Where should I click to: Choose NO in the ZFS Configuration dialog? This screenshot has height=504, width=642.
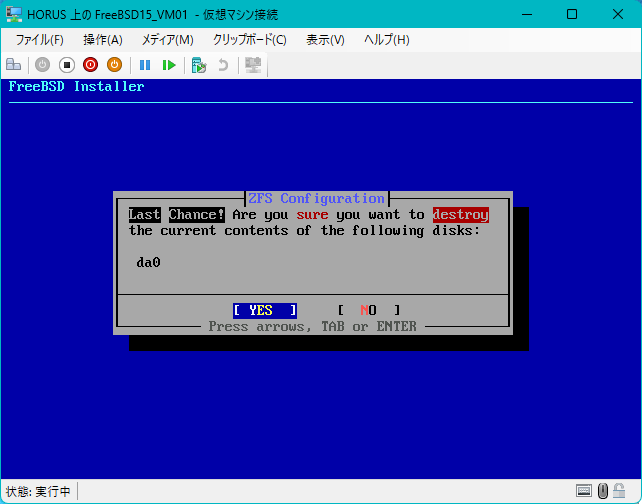[369, 310]
